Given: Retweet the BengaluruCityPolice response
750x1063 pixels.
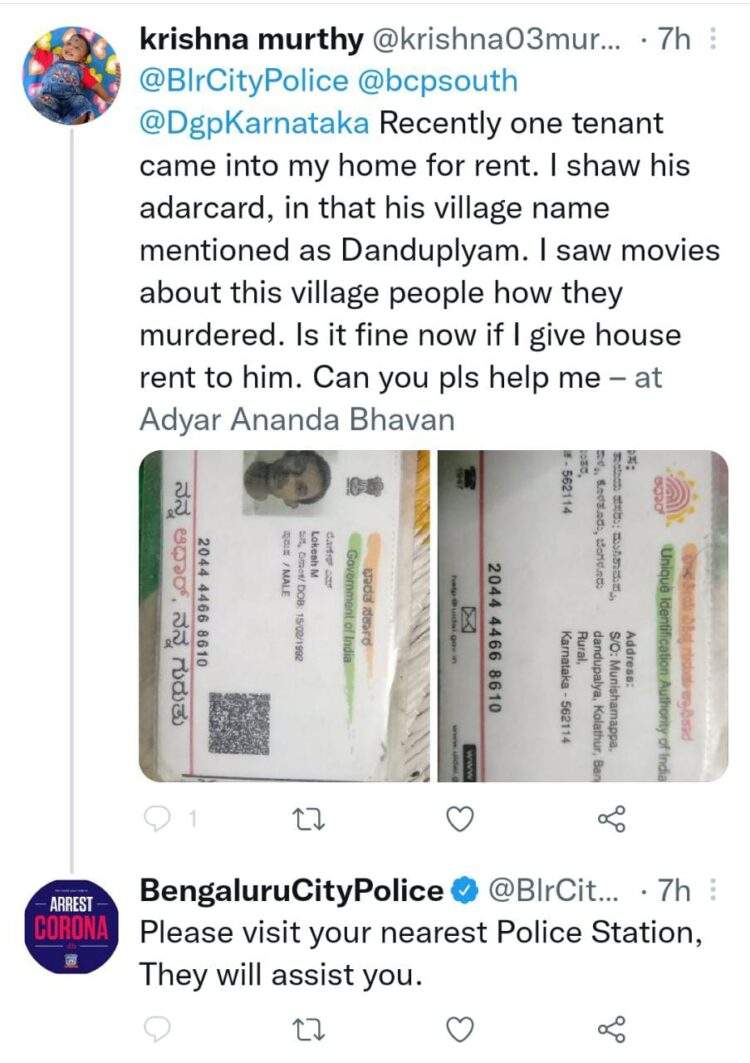Looking at the screenshot, I should click(311, 1029).
